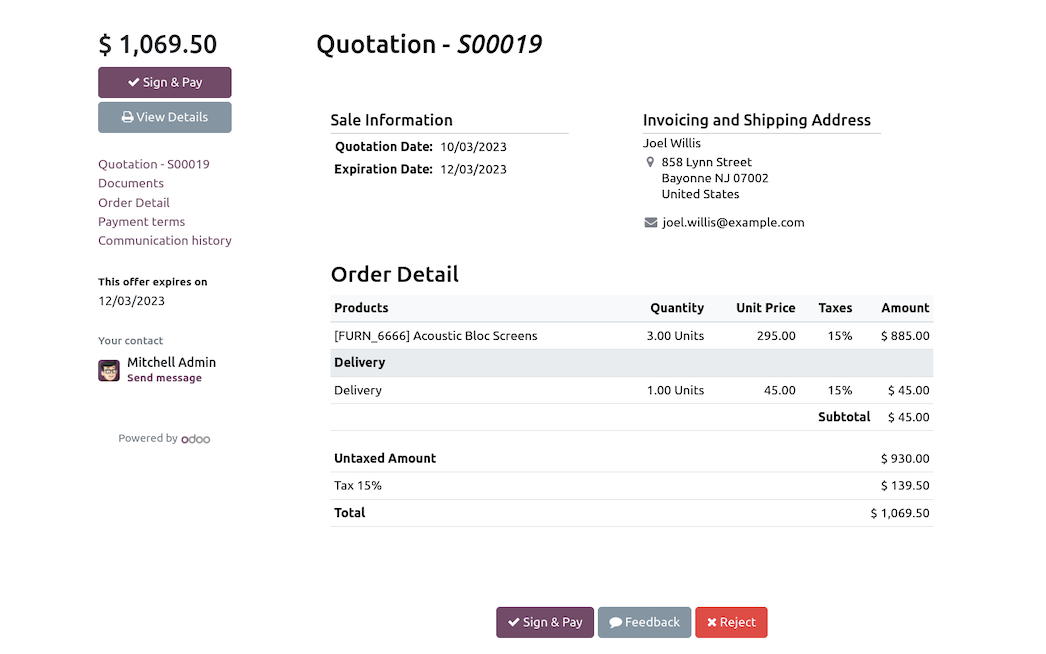The width and height of the screenshot is (1046, 654).
Task: Open the Payment terms section
Action: pyautogui.click(x=141, y=221)
